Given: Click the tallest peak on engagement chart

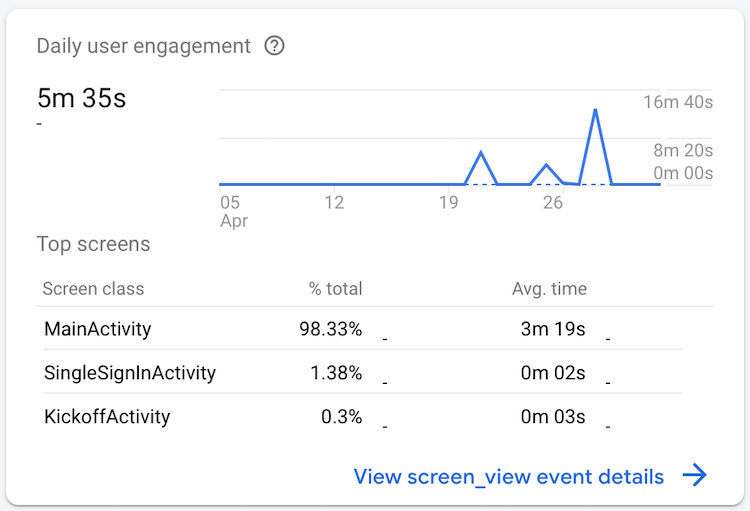Looking at the screenshot, I should 596,110.
